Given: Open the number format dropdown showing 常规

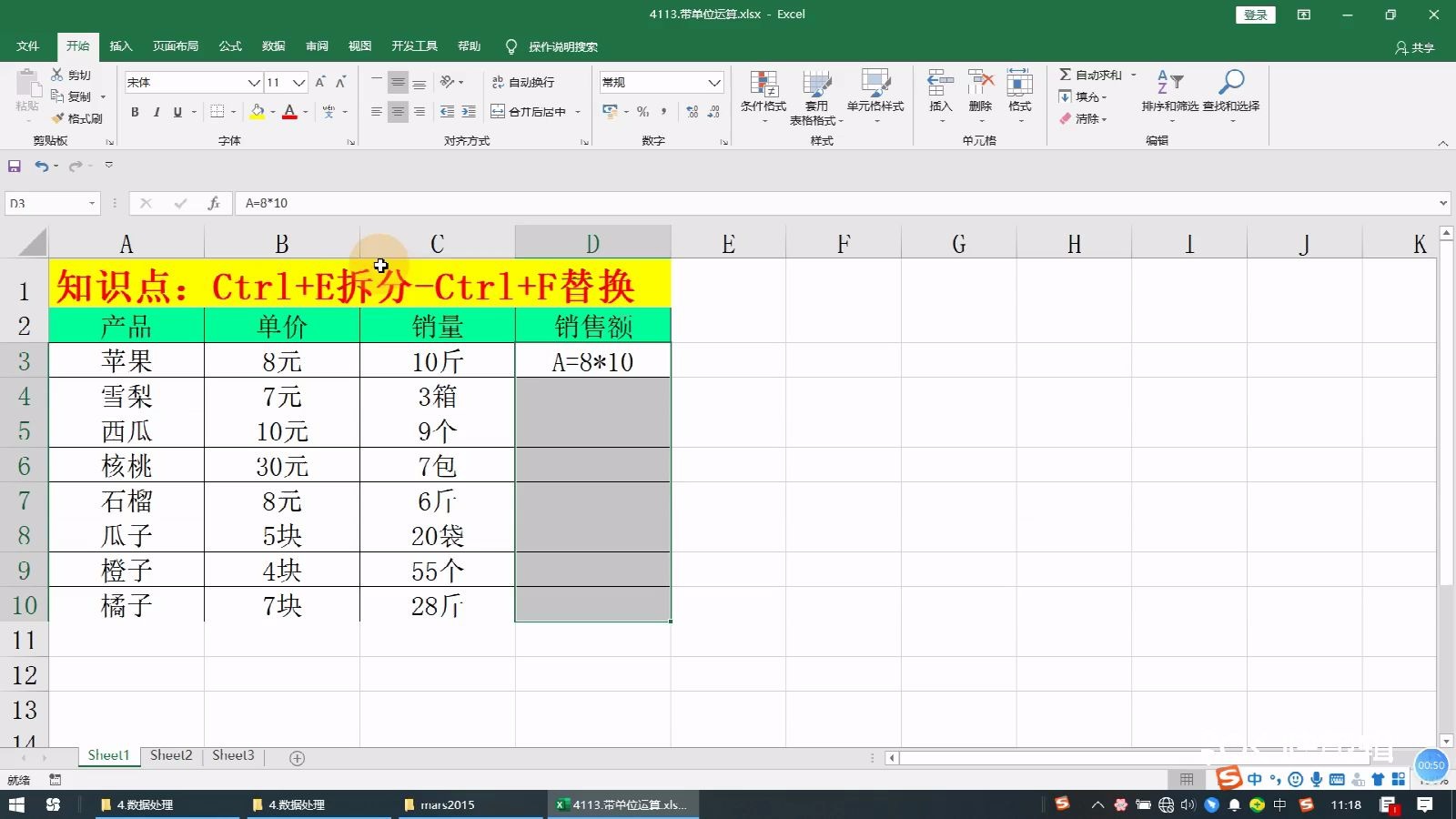Looking at the screenshot, I should [x=713, y=82].
